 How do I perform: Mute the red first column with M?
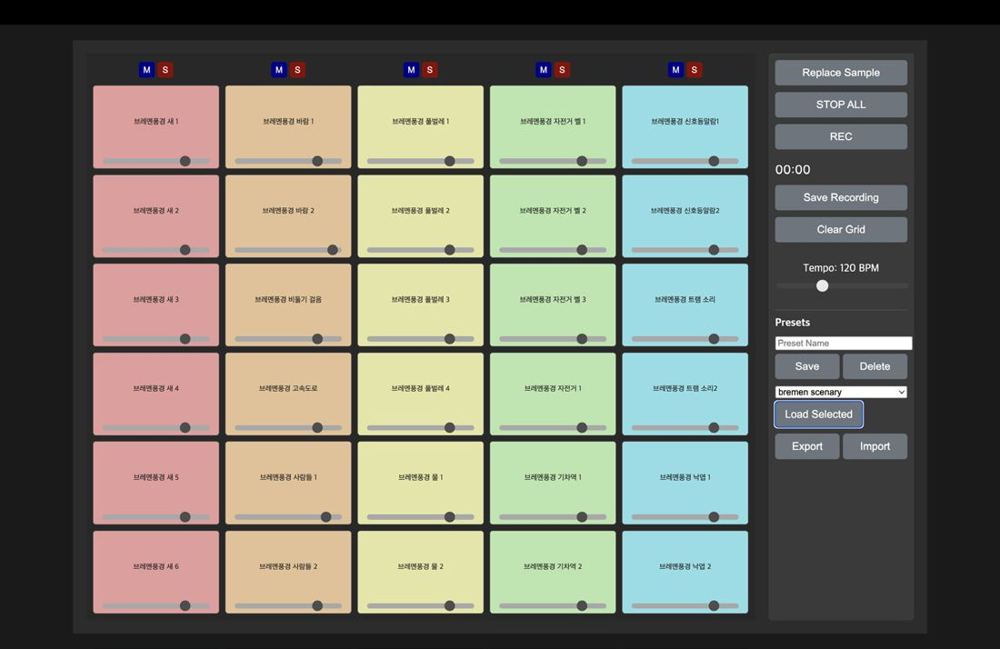click(x=147, y=70)
